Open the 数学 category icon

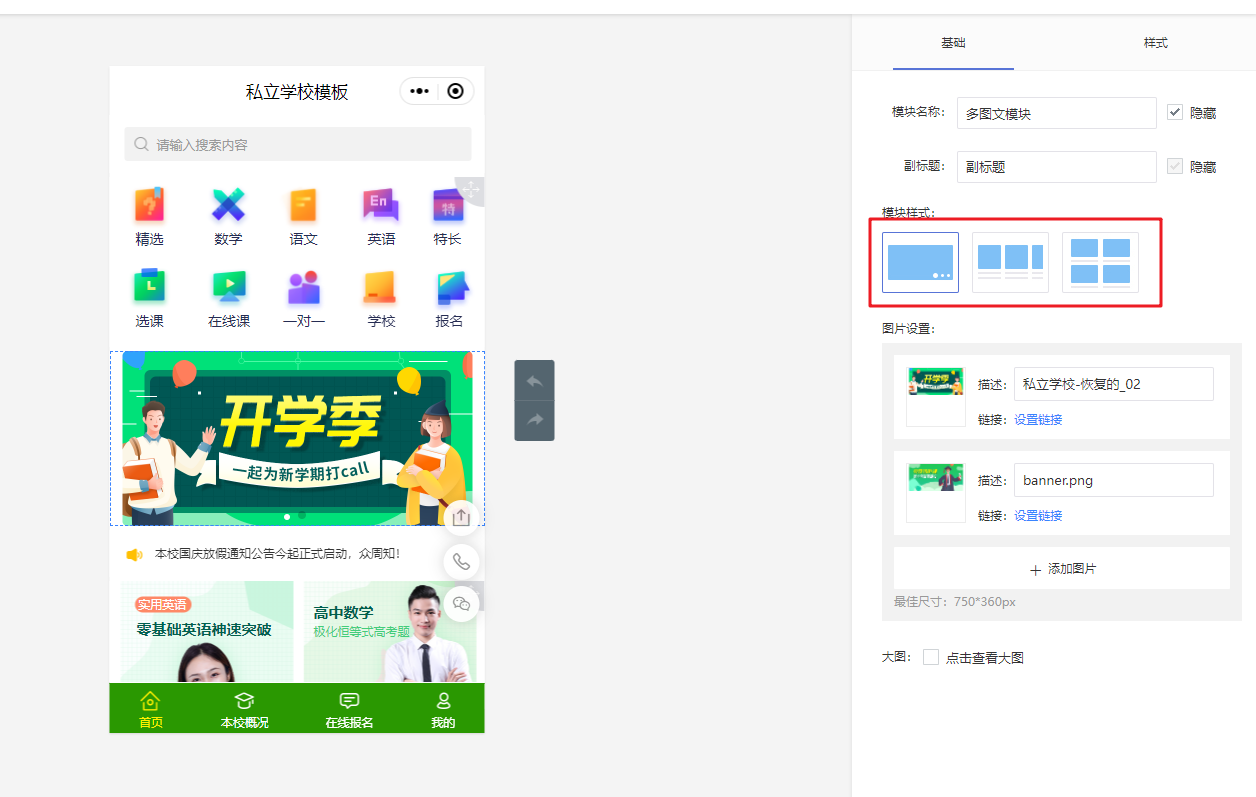coord(228,205)
